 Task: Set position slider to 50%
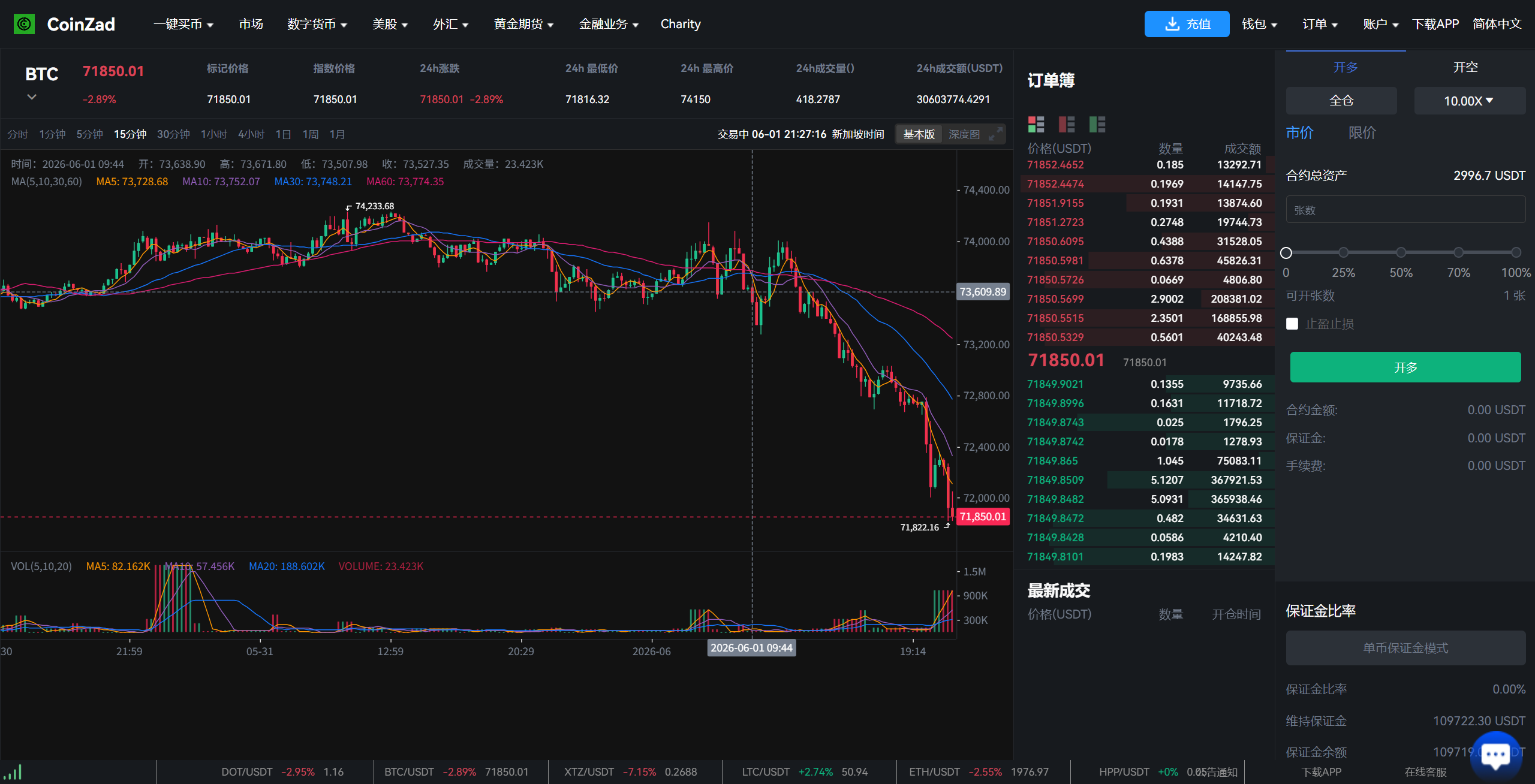[1401, 252]
